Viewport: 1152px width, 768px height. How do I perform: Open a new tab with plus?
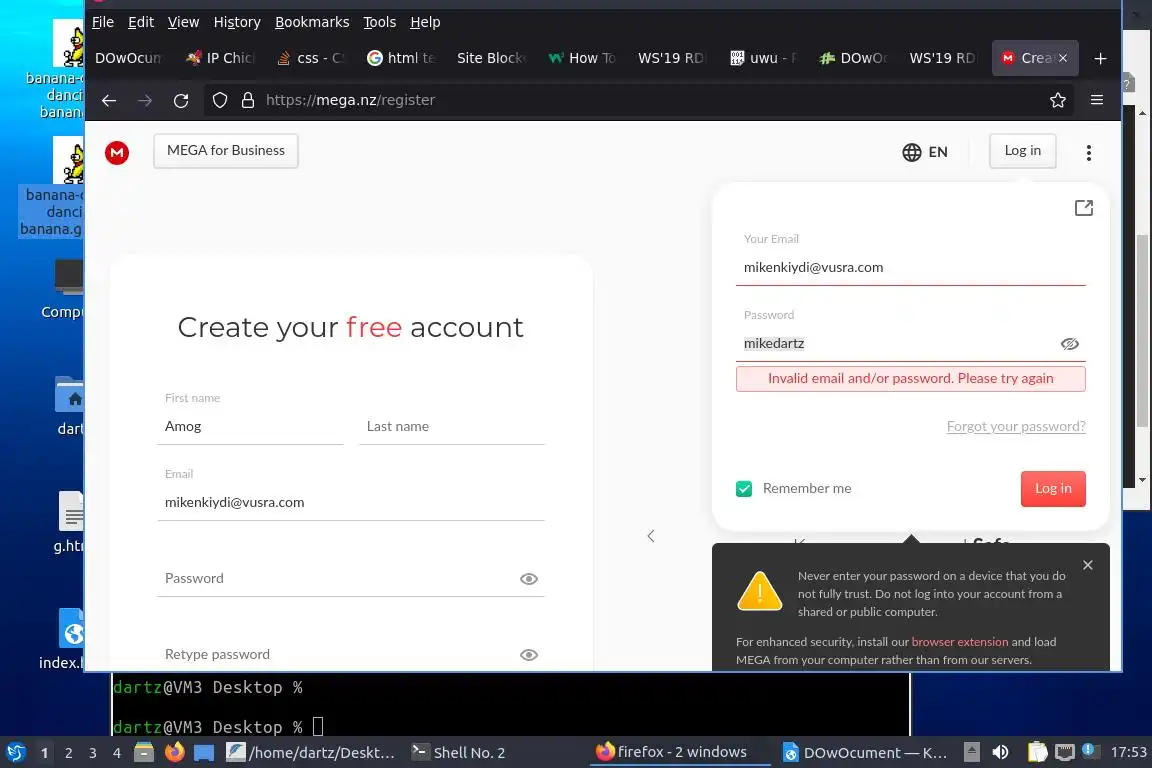[x=1100, y=58]
